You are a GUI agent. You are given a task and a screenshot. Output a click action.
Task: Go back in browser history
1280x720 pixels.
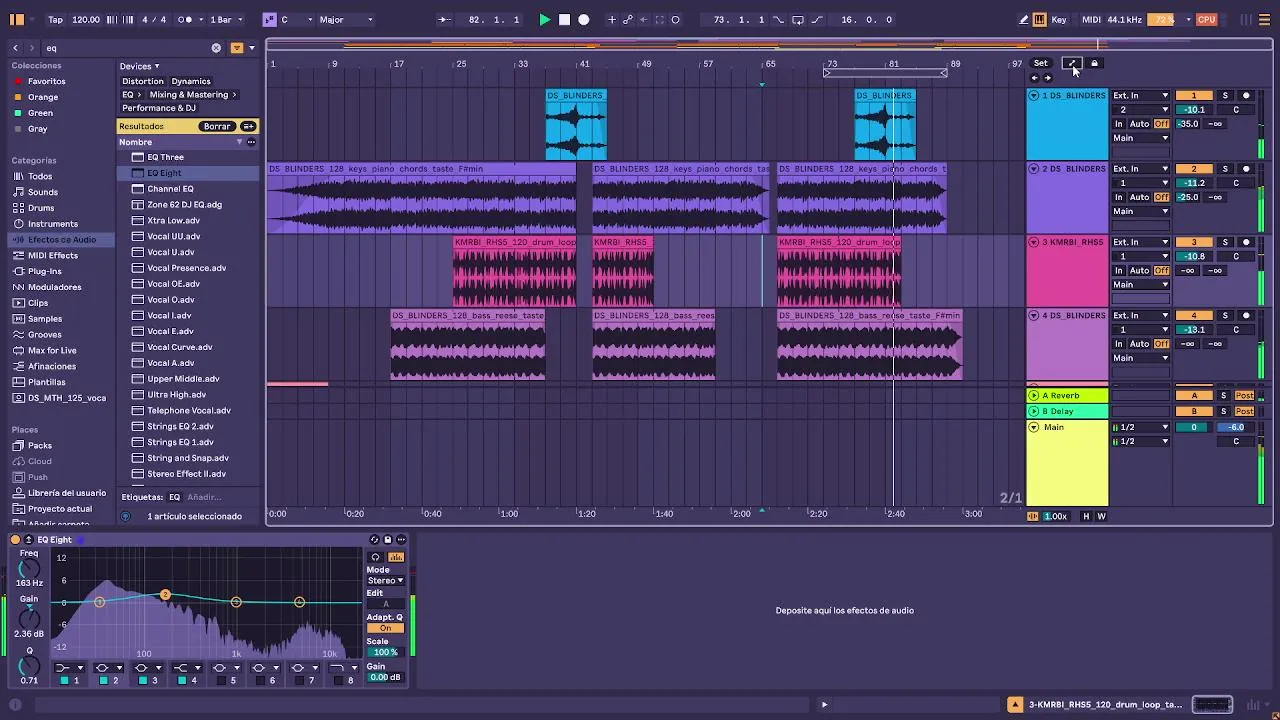tap(15, 47)
